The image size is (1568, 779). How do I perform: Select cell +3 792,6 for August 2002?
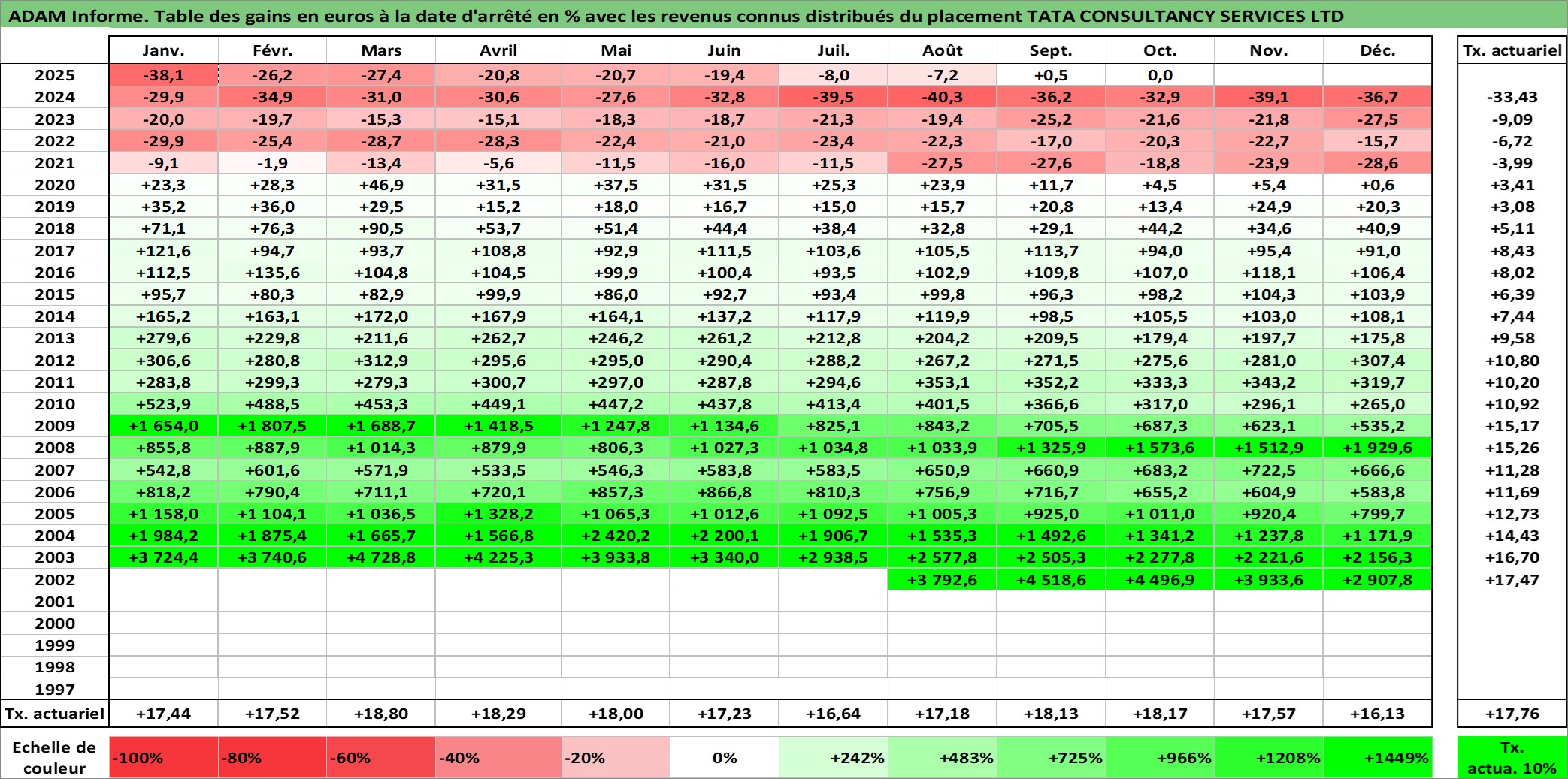(x=943, y=580)
